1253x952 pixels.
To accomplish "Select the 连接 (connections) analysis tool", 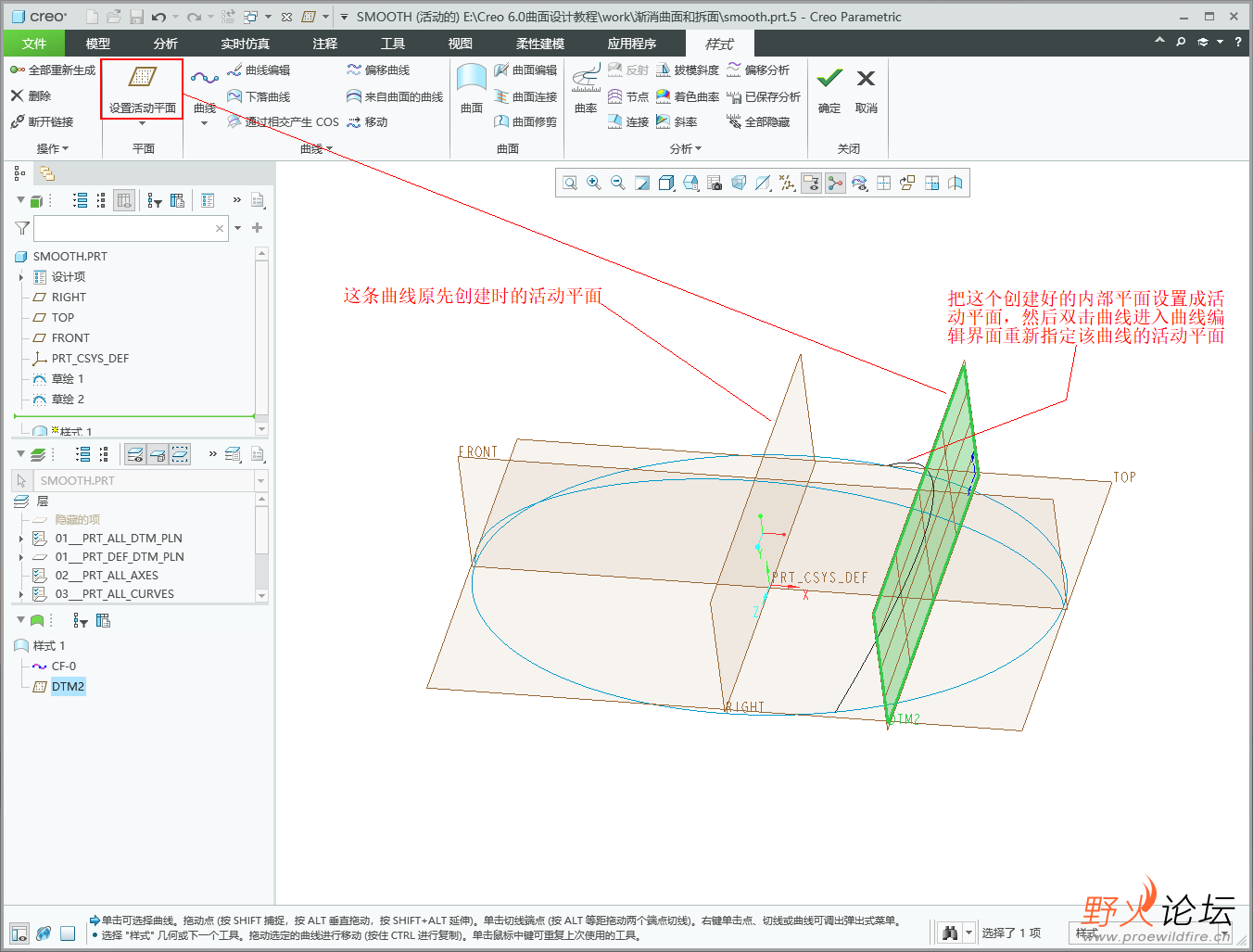I will 628,122.
